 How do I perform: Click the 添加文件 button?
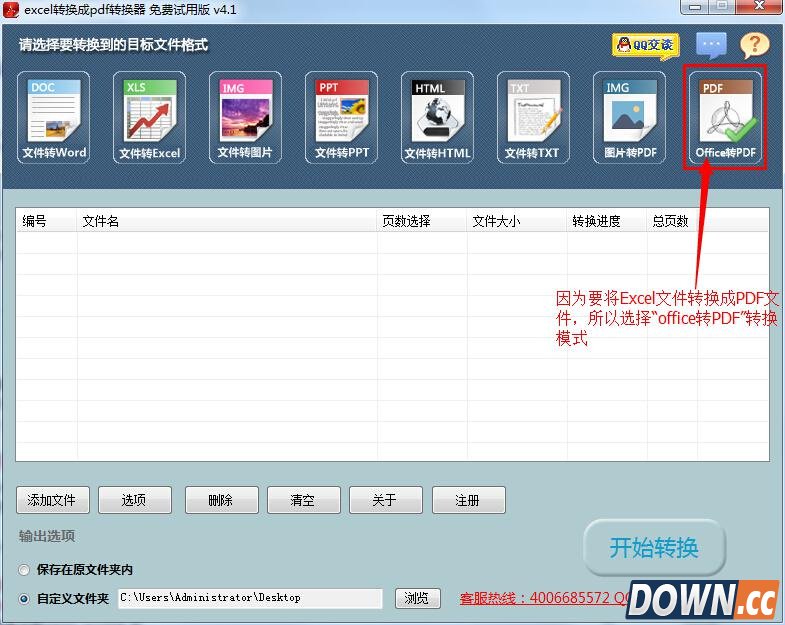click(x=53, y=500)
